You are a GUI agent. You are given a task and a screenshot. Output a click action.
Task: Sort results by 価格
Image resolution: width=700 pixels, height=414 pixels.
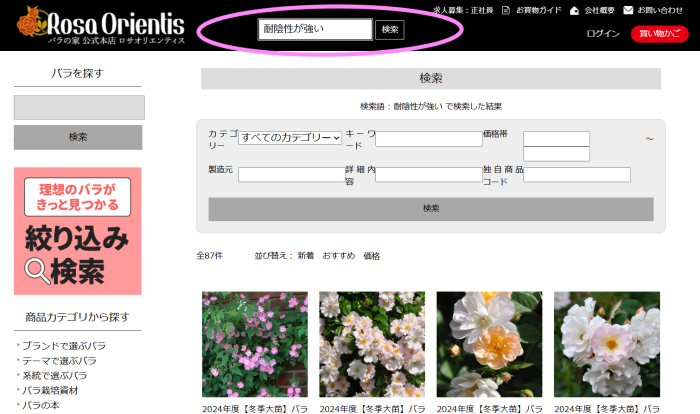coord(371,256)
